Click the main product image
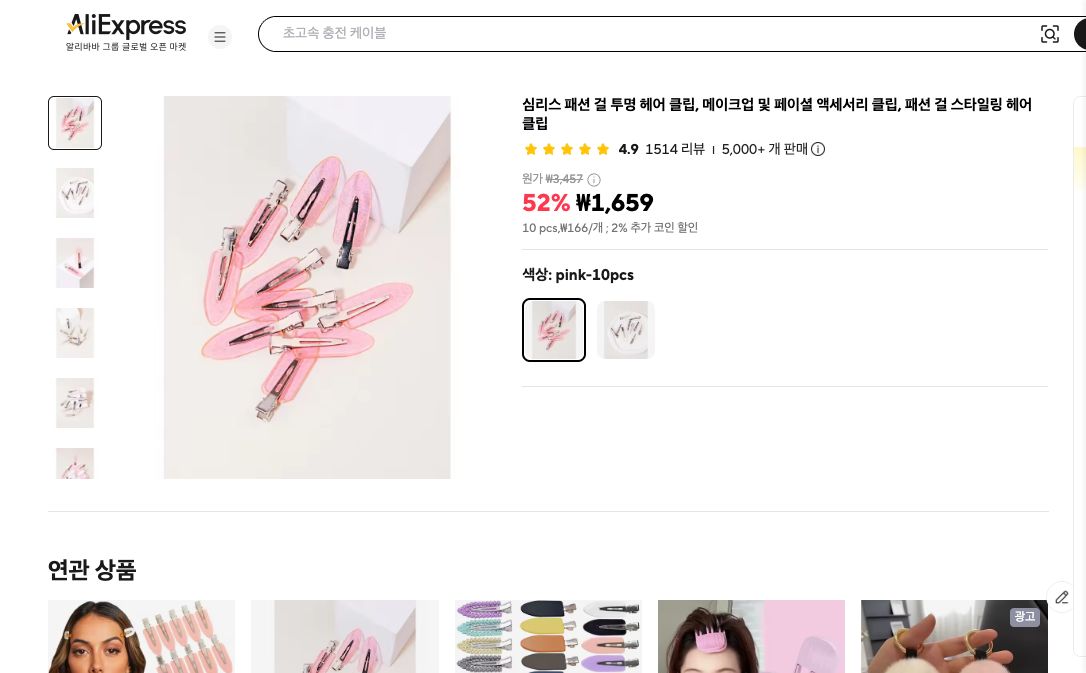This screenshot has height=673, width=1086. [x=307, y=287]
